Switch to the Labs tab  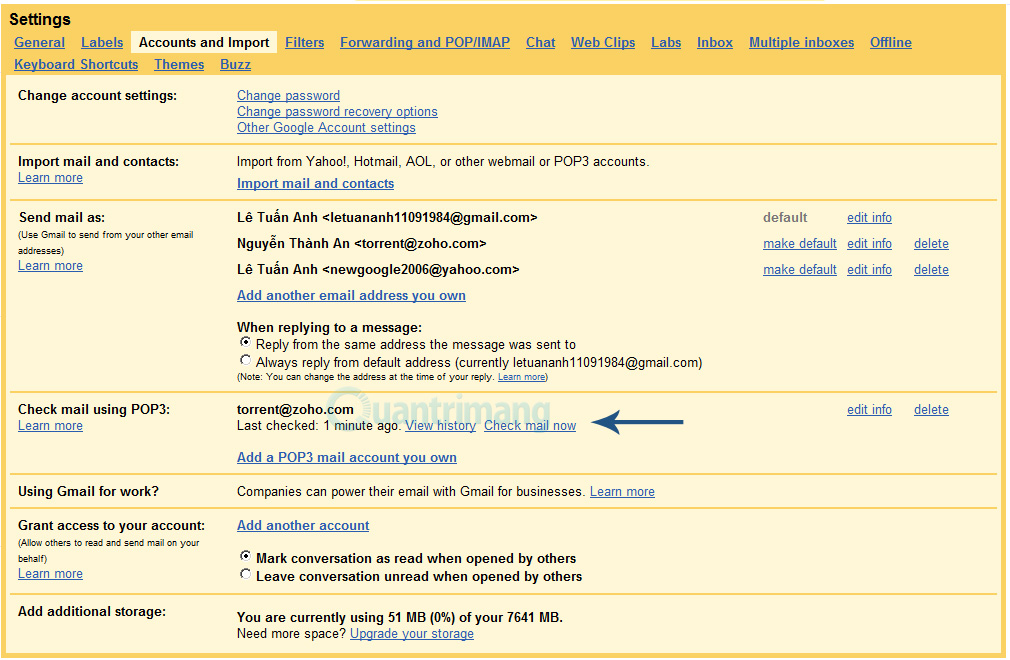pos(666,42)
